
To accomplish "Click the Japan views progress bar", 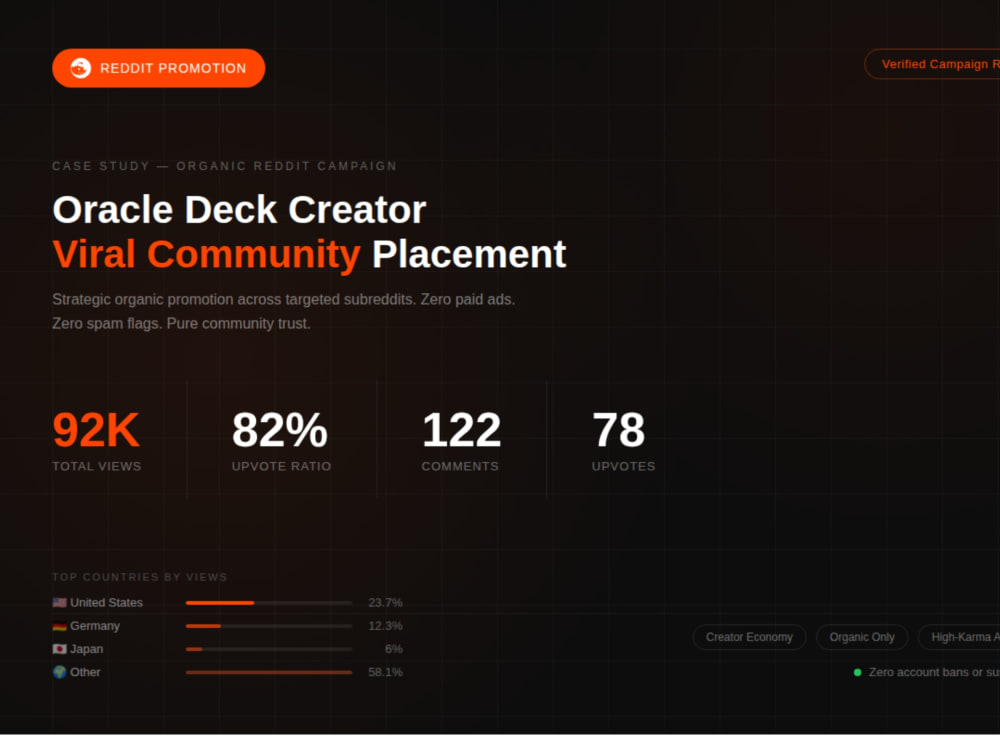I will (x=268, y=649).
